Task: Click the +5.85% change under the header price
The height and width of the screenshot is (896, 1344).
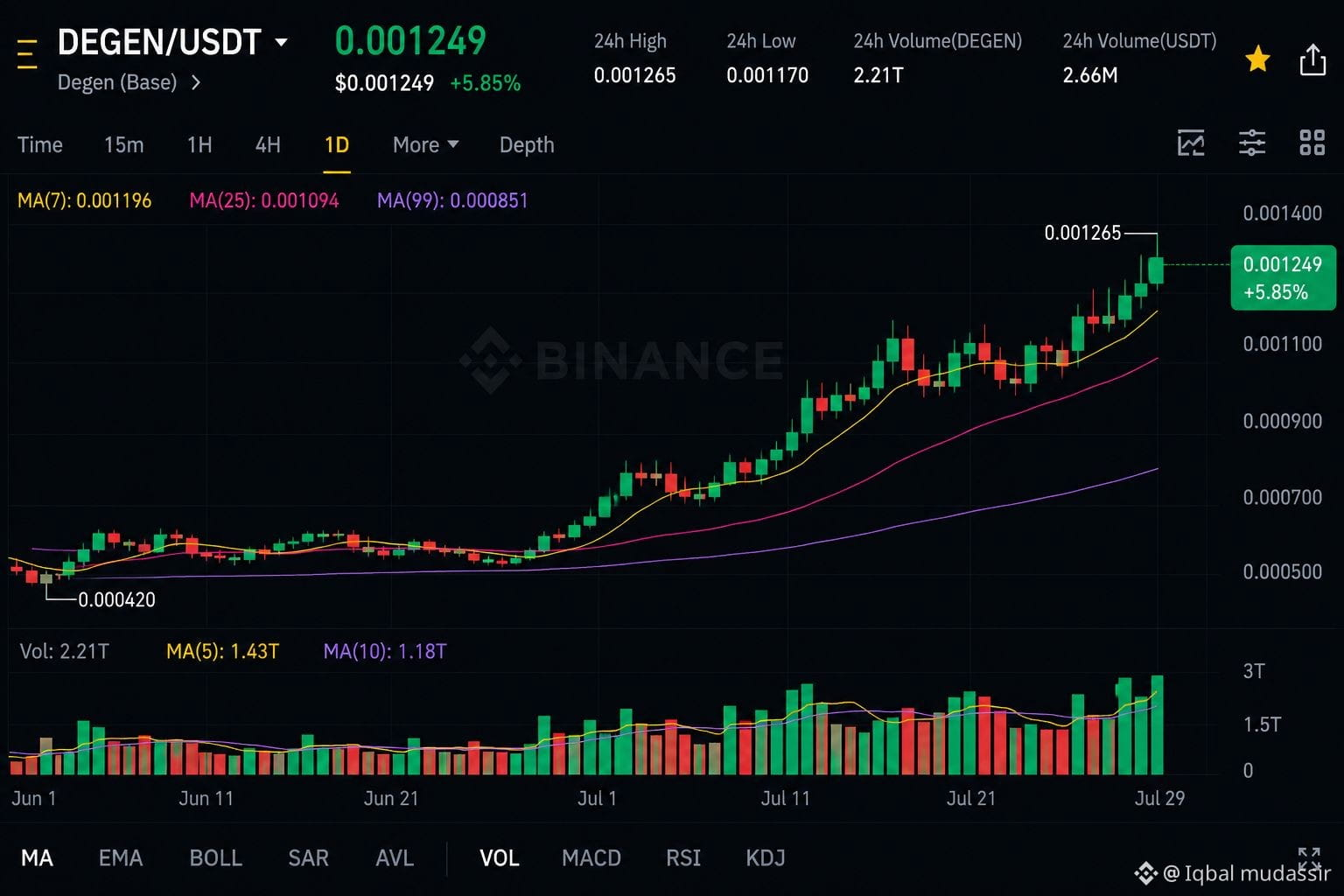Action: click(486, 83)
